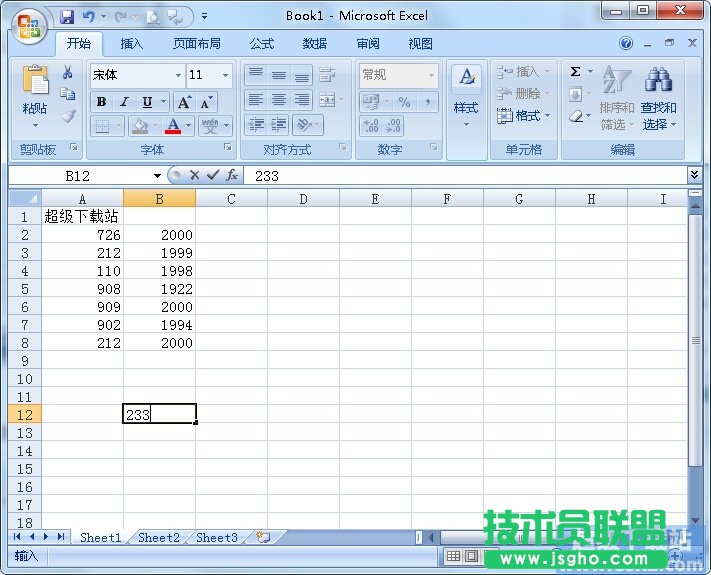The image size is (711, 575).
Task: Click the AutoSum sigma icon
Action: click(x=576, y=72)
